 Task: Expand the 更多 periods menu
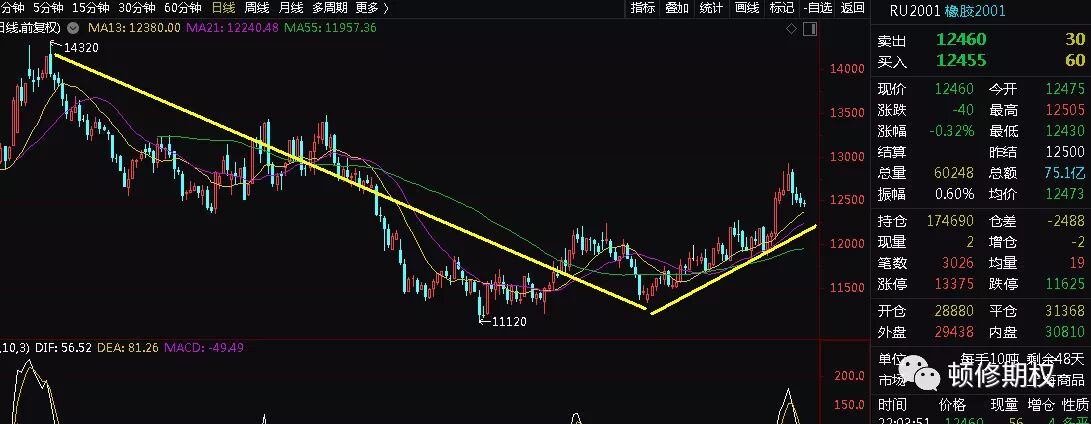[372, 8]
